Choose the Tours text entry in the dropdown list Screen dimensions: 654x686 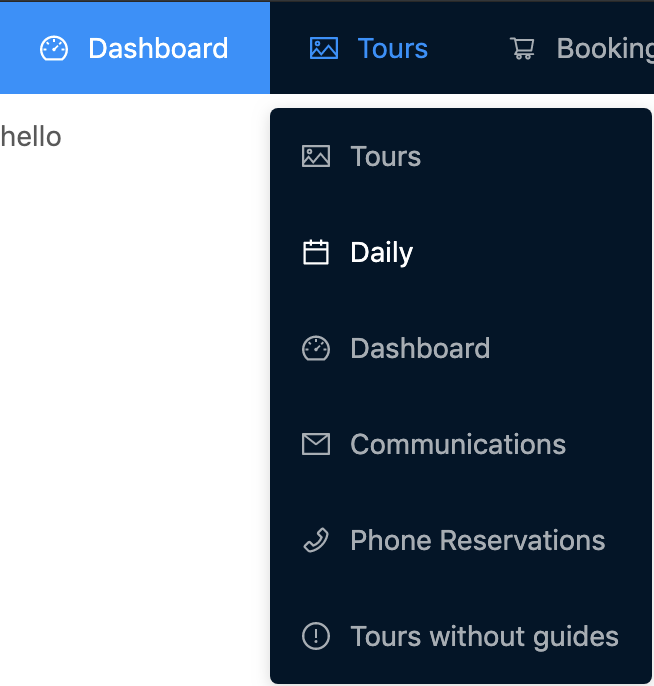386,156
